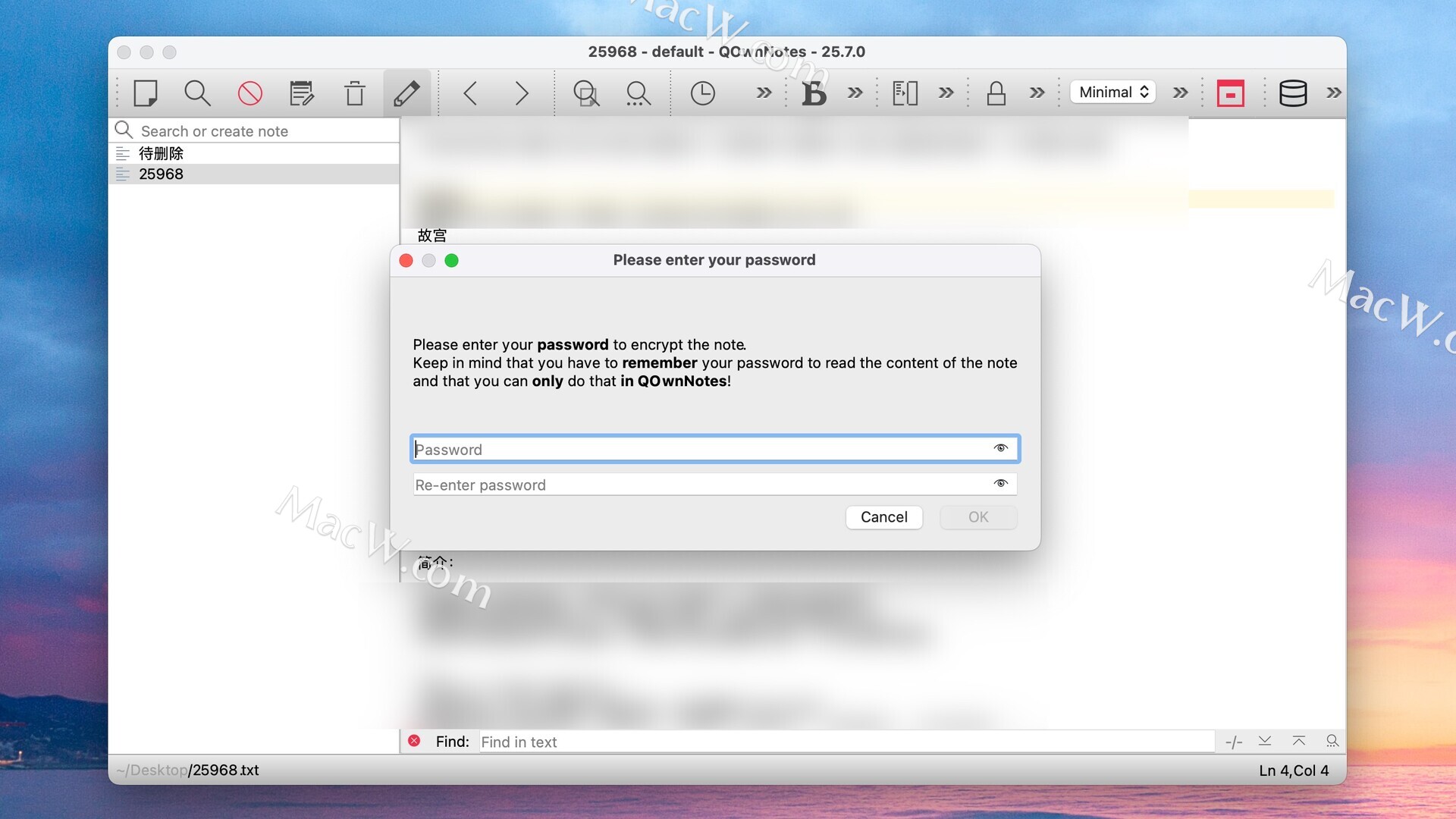
Task: Show password with eye icon in Password field
Action: tap(1001, 448)
